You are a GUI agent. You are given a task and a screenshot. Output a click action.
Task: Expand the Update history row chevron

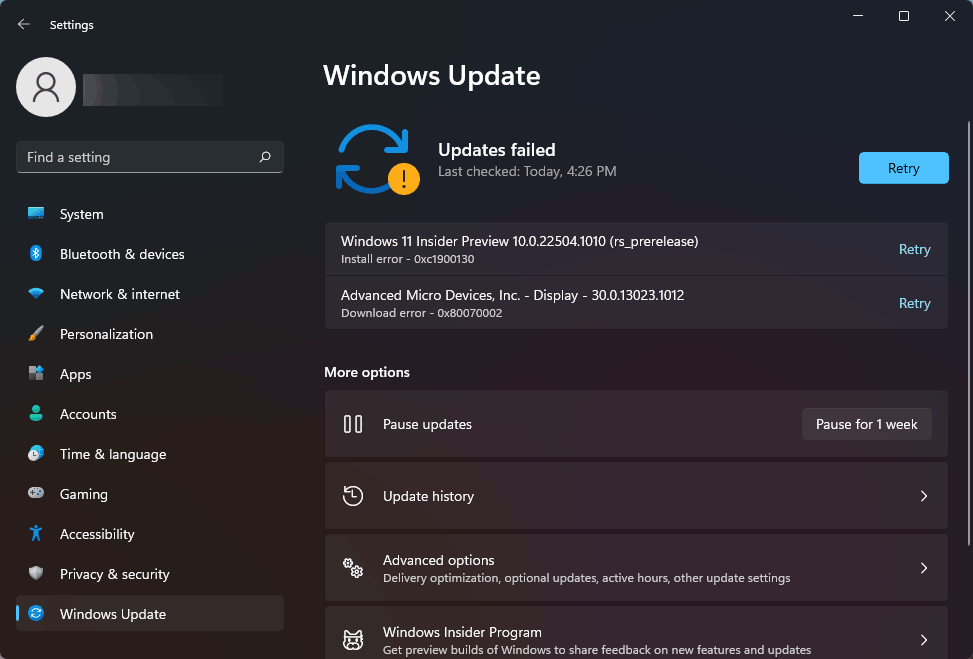click(923, 495)
